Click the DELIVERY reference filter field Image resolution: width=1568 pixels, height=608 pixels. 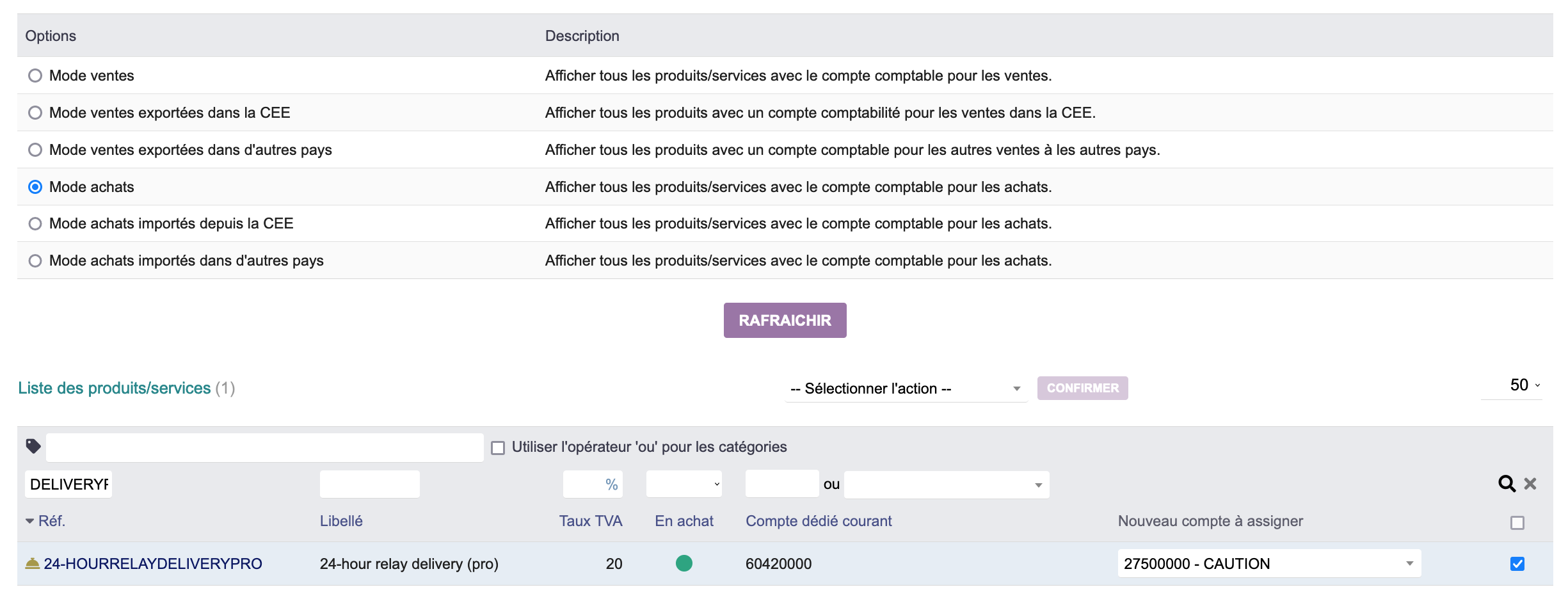(x=68, y=484)
